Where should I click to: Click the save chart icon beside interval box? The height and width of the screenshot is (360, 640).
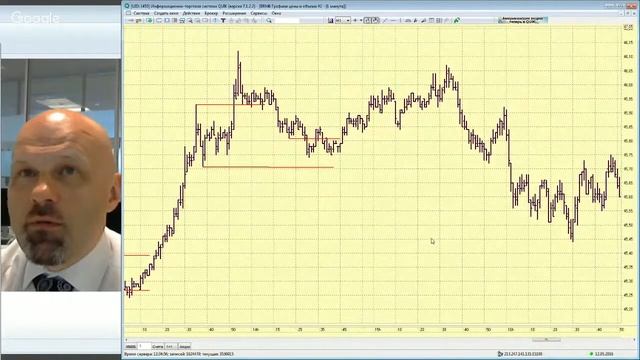pos(331,20)
